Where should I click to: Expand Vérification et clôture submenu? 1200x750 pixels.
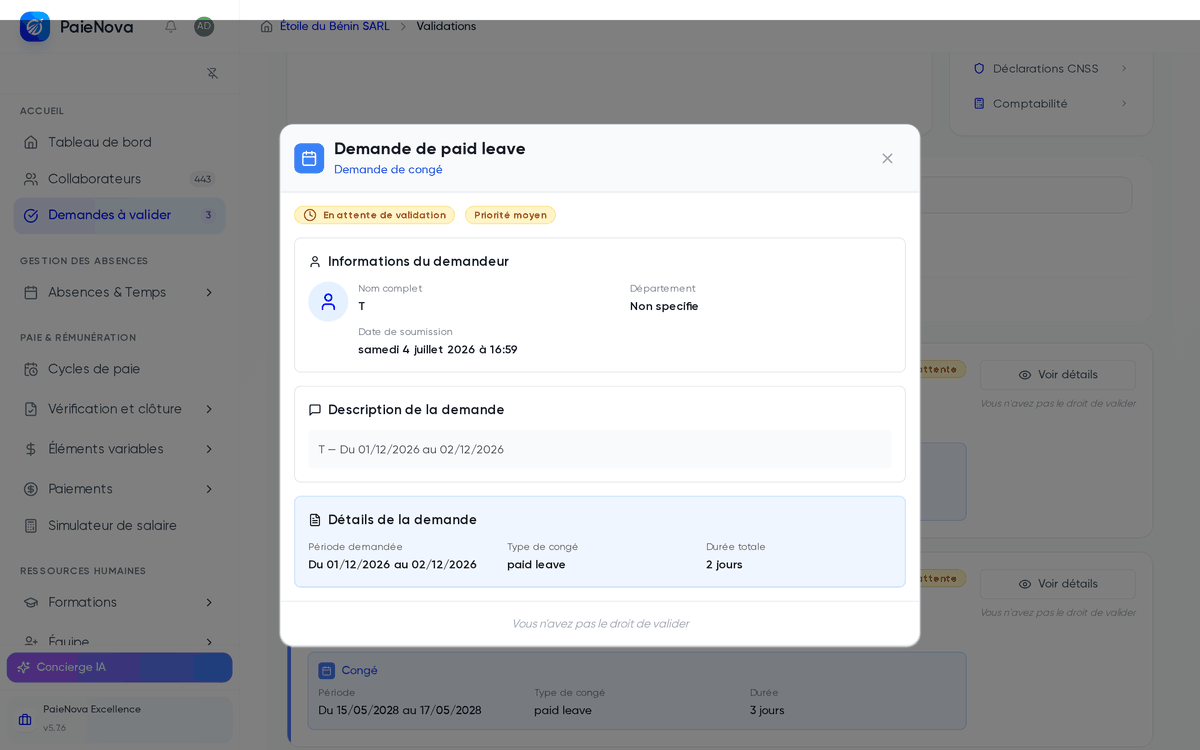coord(209,409)
